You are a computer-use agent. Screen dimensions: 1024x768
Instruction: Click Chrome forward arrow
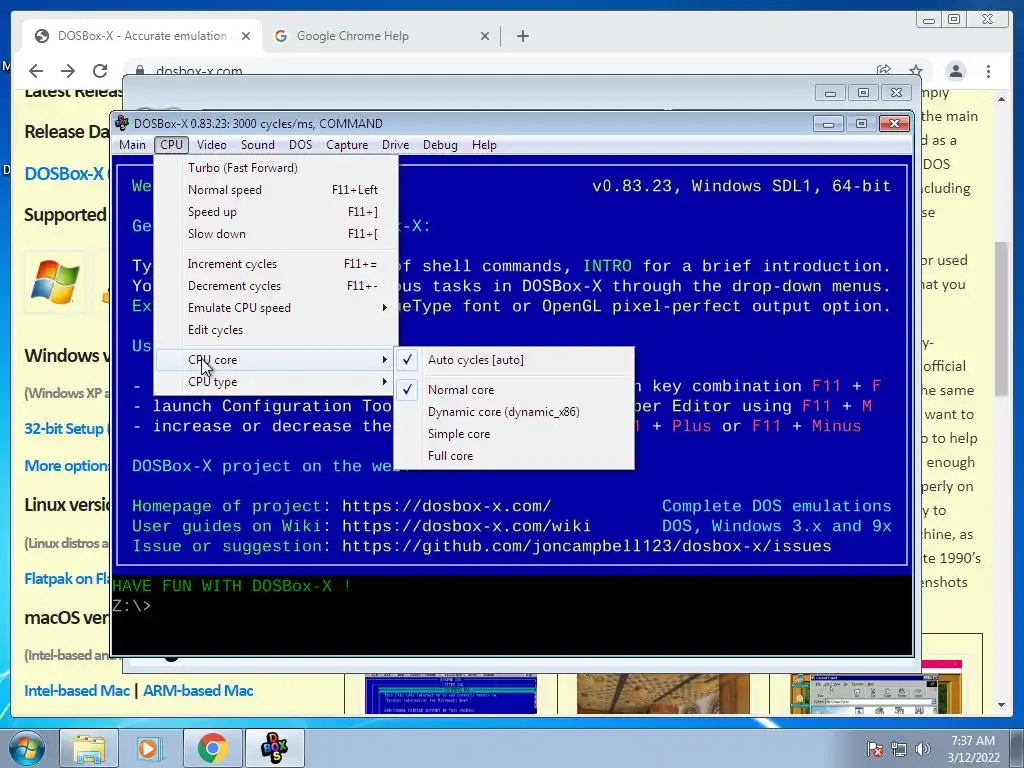[x=68, y=71]
